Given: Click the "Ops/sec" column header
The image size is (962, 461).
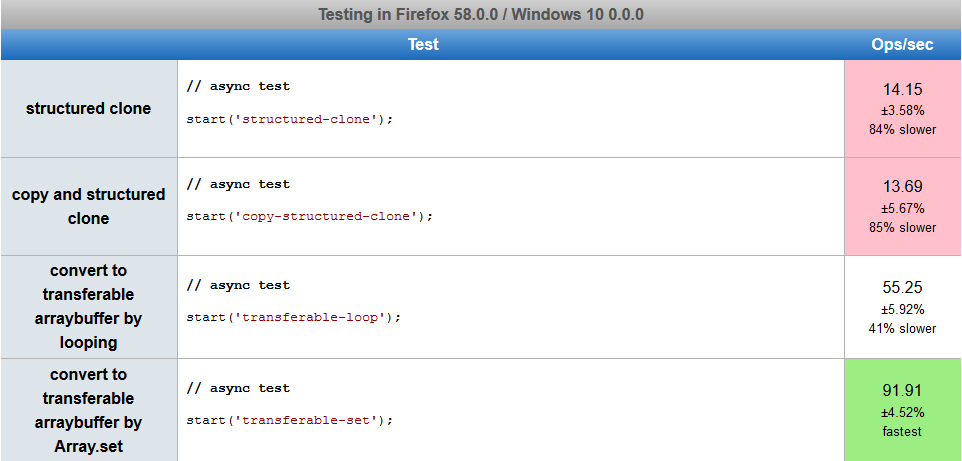Looking at the screenshot, I should click(902, 45).
